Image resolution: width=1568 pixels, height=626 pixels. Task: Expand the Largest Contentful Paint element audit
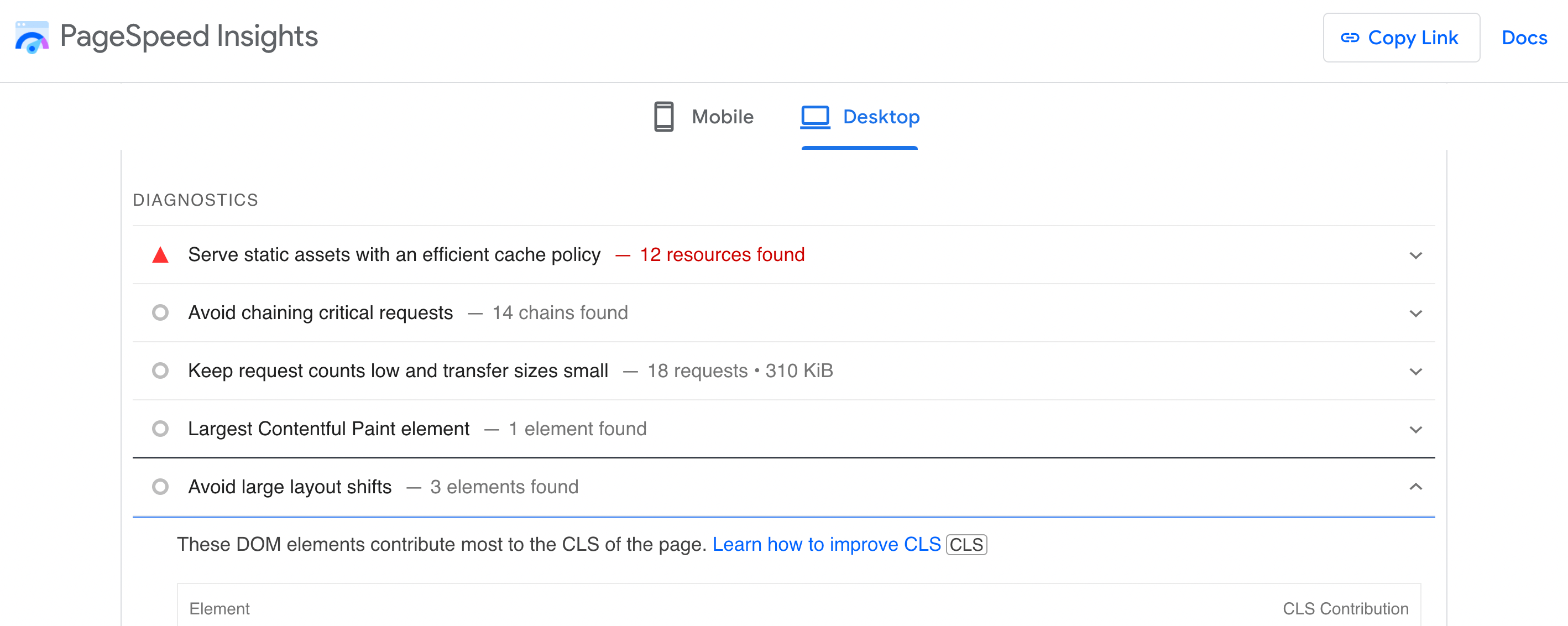tap(1417, 429)
